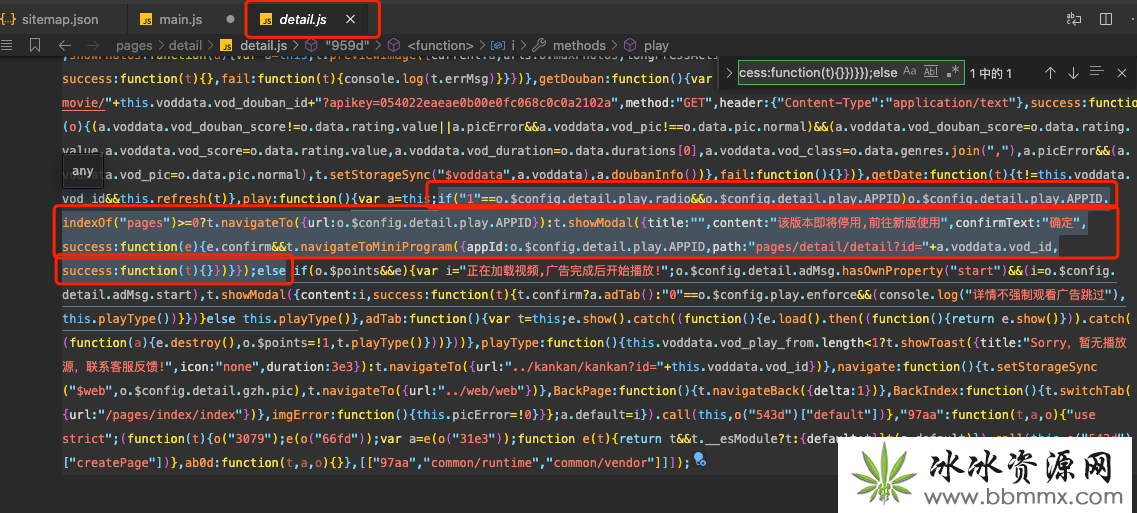Jump to the previous match
Image resolution: width=1137 pixels, height=513 pixels.
pyautogui.click(x=1049, y=73)
